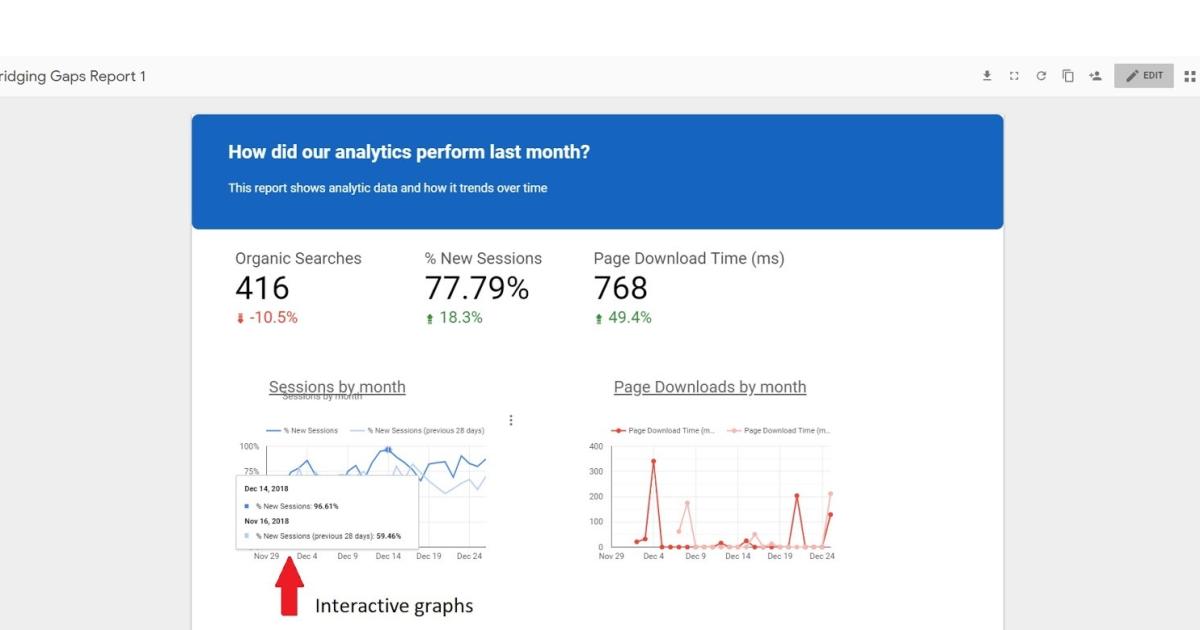Viewport: 1200px width, 630px height.
Task: Share report via add-person icon
Action: pos(1095,76)
